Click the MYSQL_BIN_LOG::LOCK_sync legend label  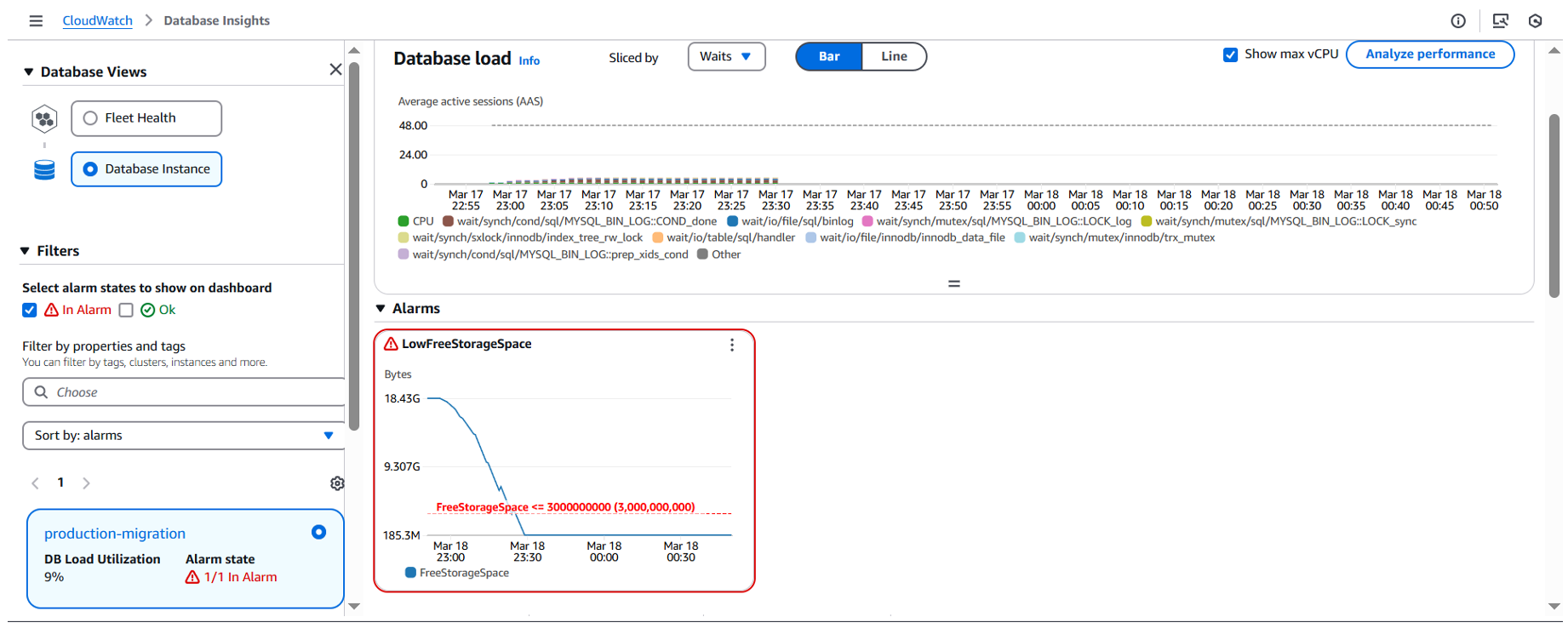click(x=1286, y=221)
